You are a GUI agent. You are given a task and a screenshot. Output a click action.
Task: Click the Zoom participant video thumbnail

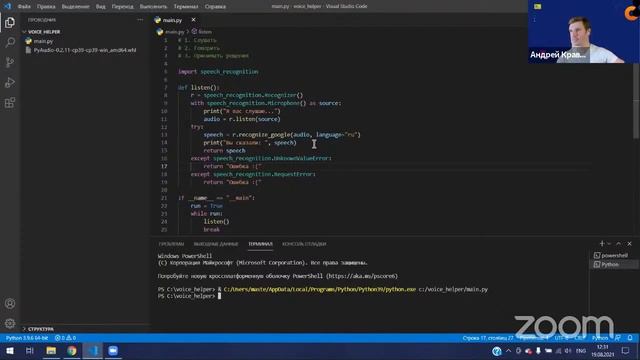[584, 31]
